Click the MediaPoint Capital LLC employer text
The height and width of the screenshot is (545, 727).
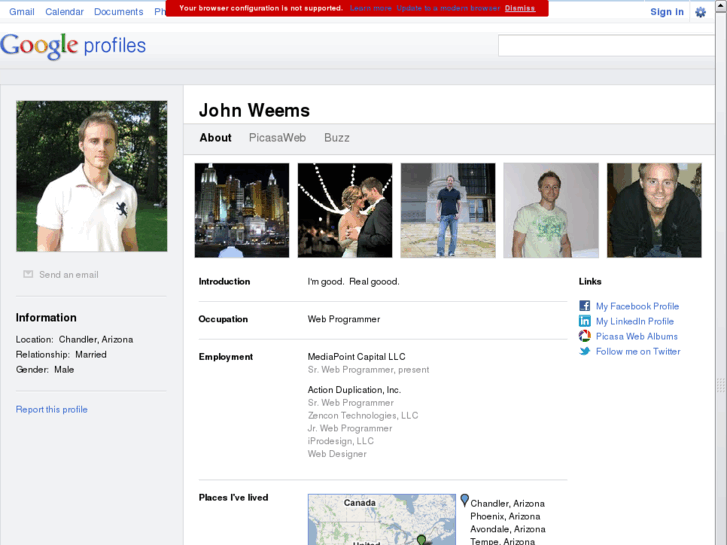(356, 357)
